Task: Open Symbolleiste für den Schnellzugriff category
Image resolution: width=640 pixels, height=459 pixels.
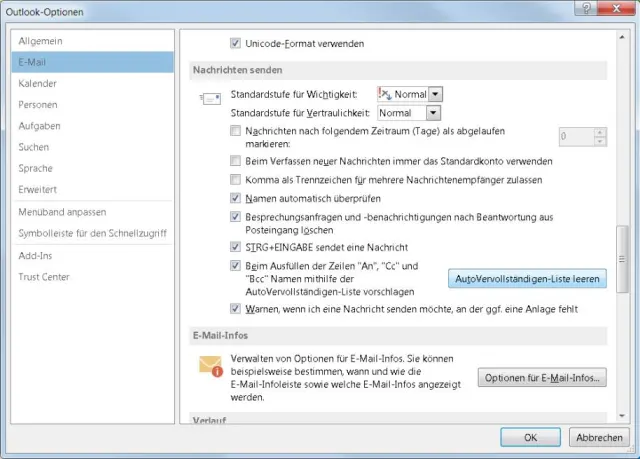Action: (x=92, y=233)
